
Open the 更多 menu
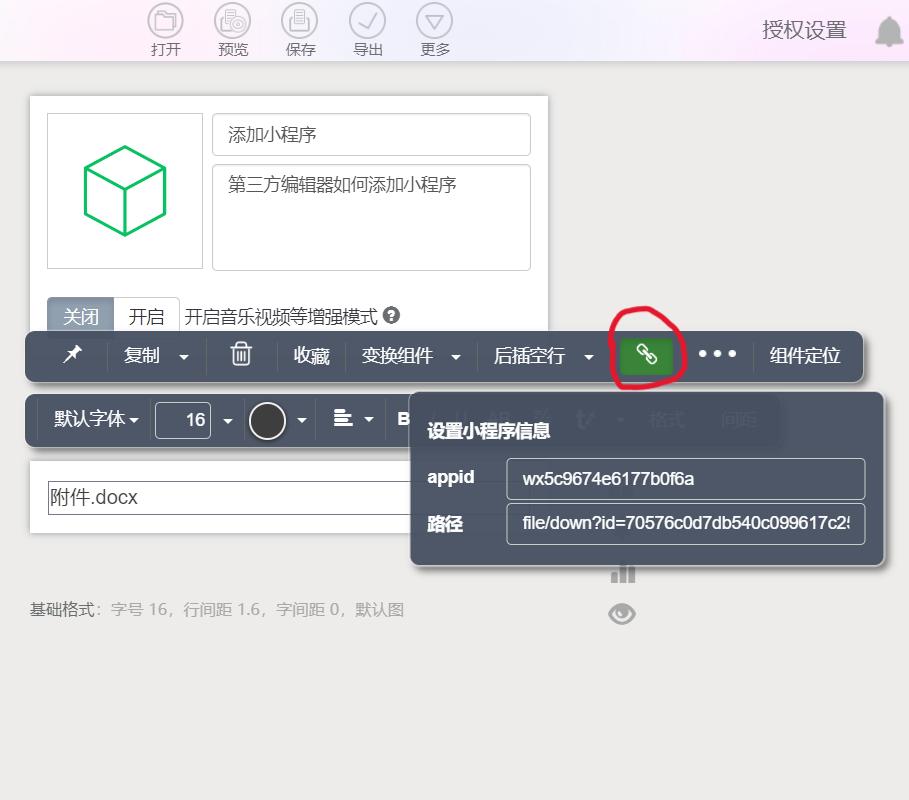tap(434, 22)
